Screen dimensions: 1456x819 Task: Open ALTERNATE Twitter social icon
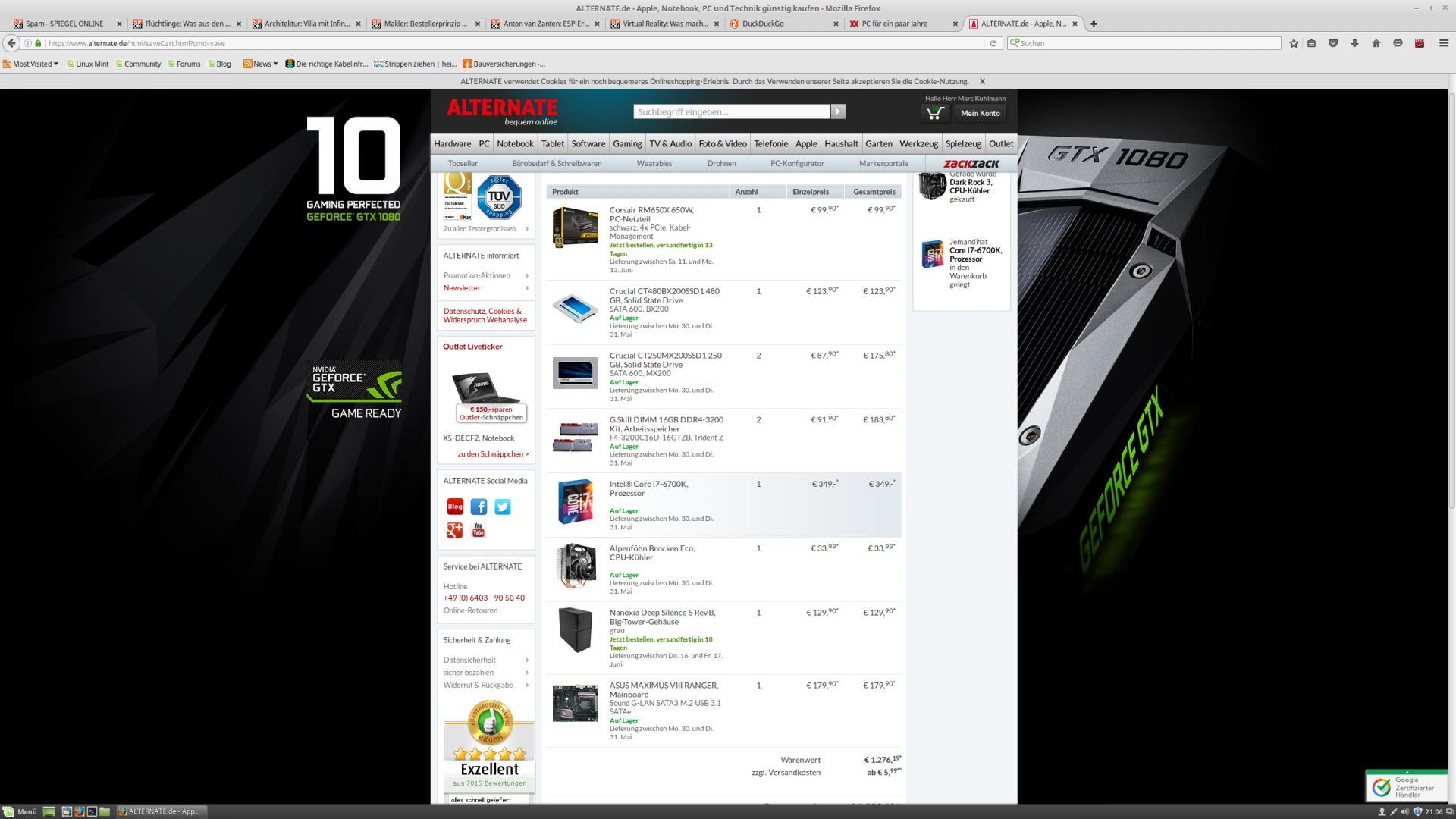502,507
